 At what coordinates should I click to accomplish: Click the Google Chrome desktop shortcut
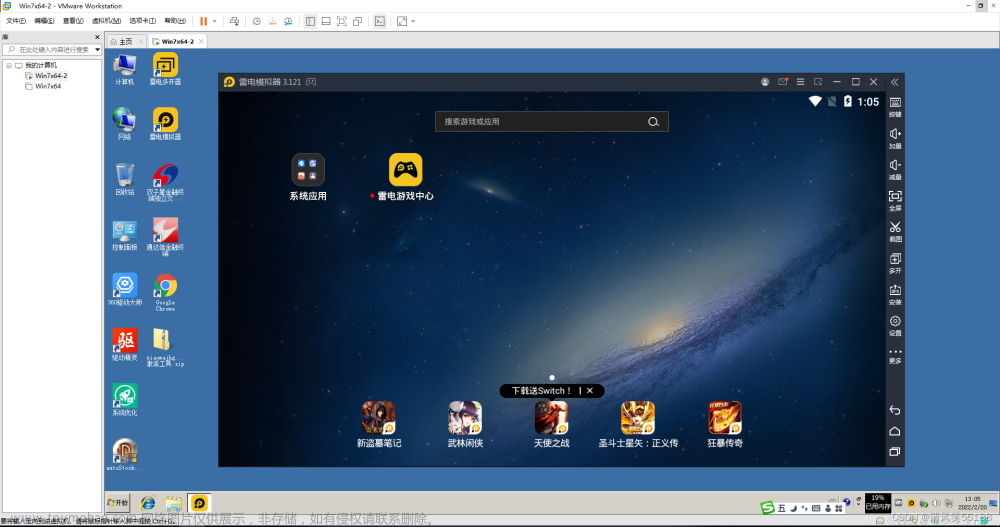pos(165,292)
